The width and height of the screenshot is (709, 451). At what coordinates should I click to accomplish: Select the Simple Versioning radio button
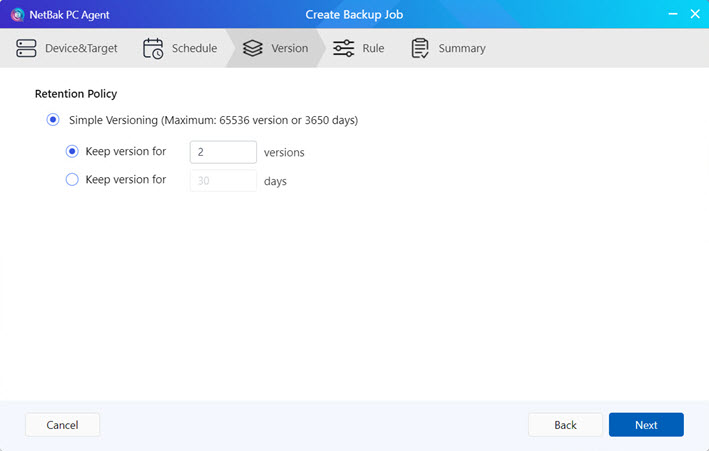pyautogui.click(x=53, y=120)
